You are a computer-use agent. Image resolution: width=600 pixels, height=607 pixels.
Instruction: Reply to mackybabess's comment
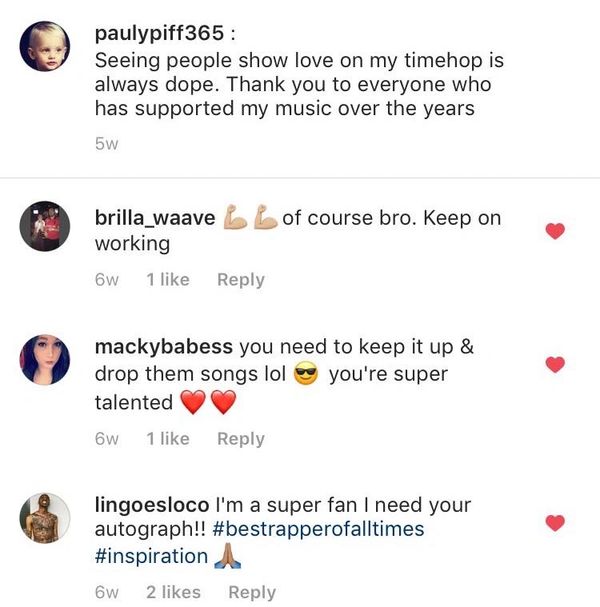[240, 438]
